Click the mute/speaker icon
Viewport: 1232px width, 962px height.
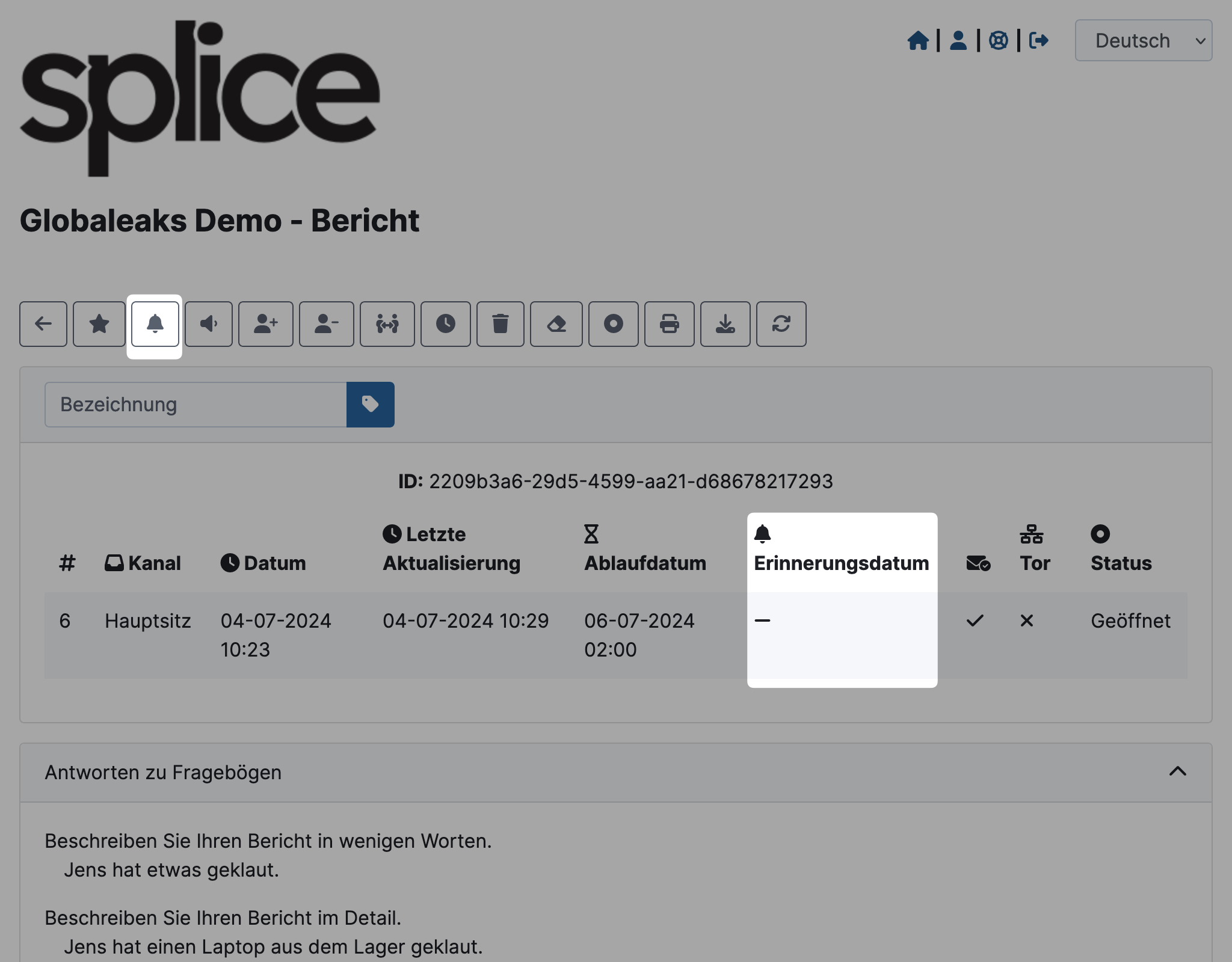[210, 323]
